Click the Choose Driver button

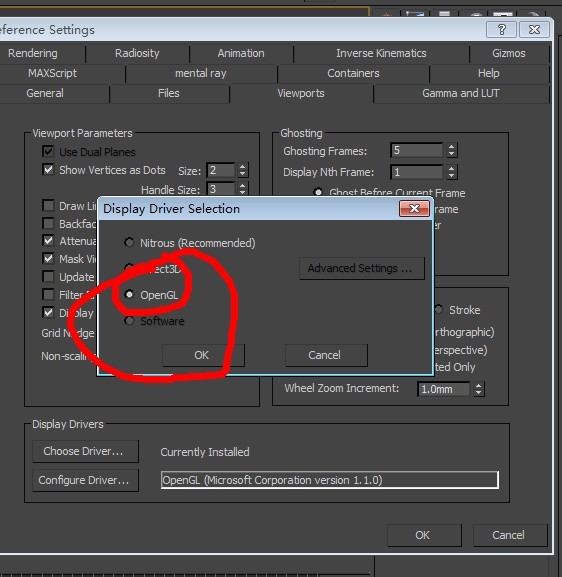coord(85,451)
